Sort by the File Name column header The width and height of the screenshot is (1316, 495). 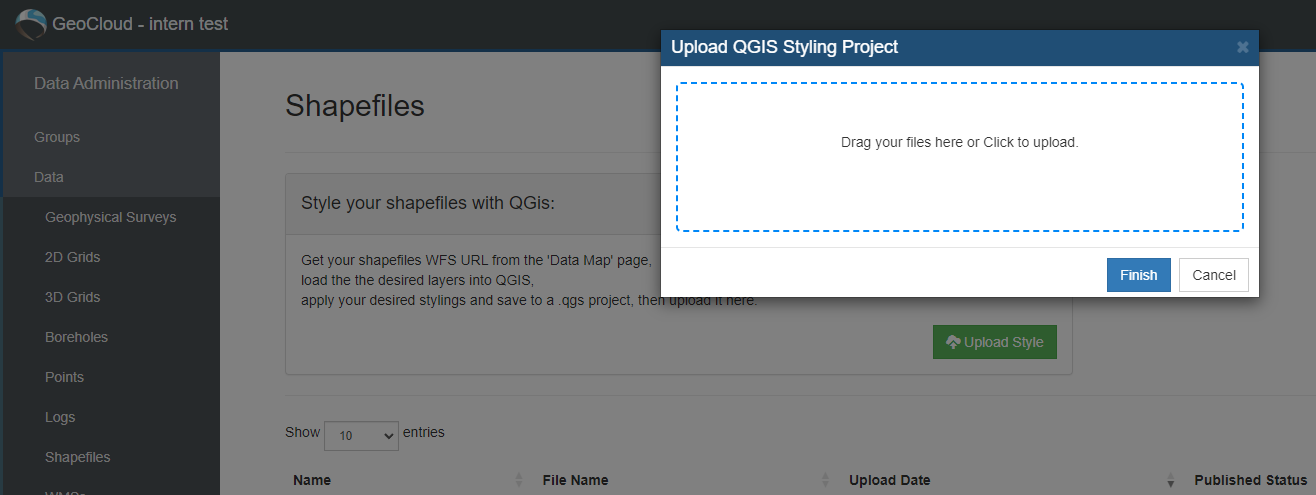687,480
